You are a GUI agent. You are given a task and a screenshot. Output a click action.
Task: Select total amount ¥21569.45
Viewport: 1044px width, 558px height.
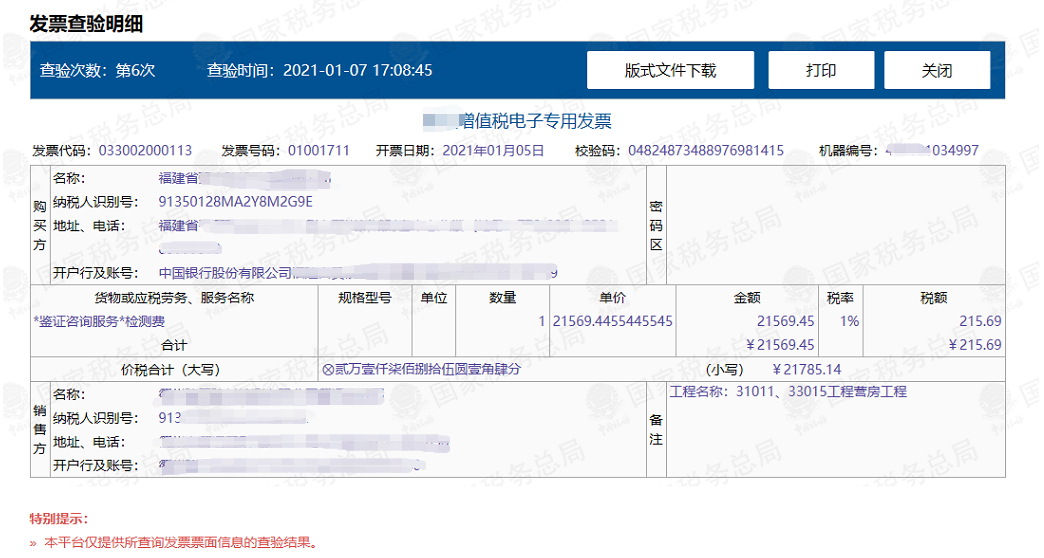coord(780,345)
